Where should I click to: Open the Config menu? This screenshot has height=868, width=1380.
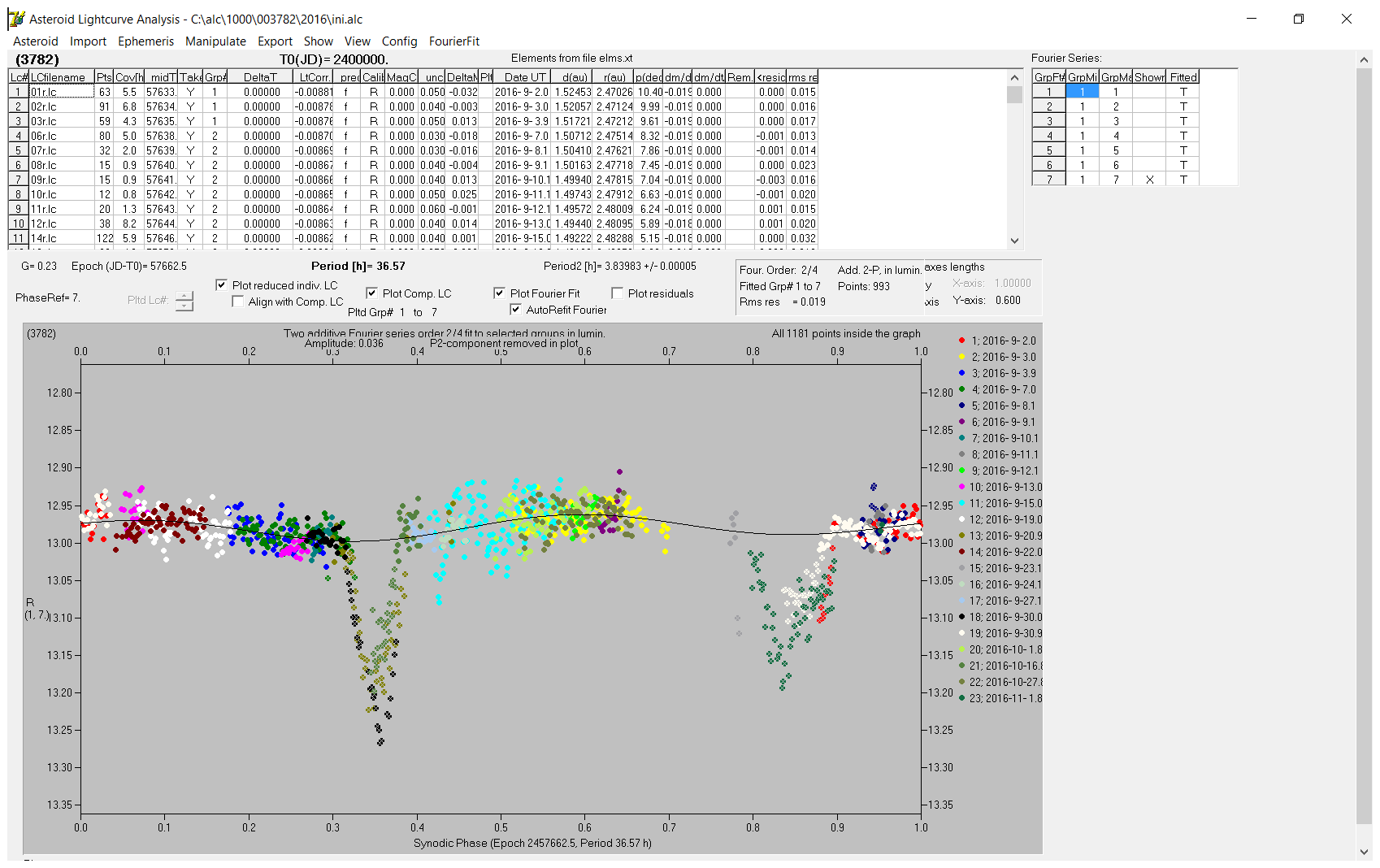[x=399, y=41]
